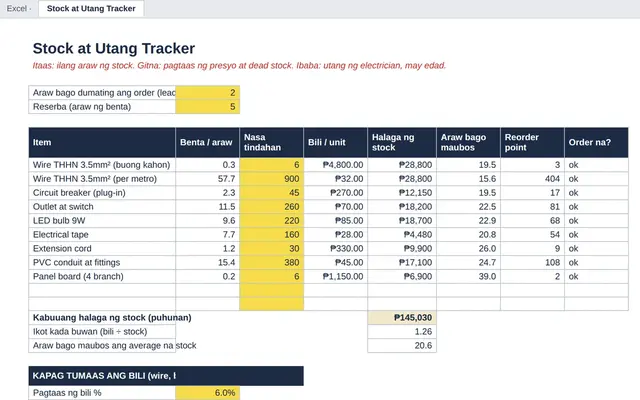This screenshot has height=400, width=640.
Task: Click the benta value 15.4
Action: [207, 262]
